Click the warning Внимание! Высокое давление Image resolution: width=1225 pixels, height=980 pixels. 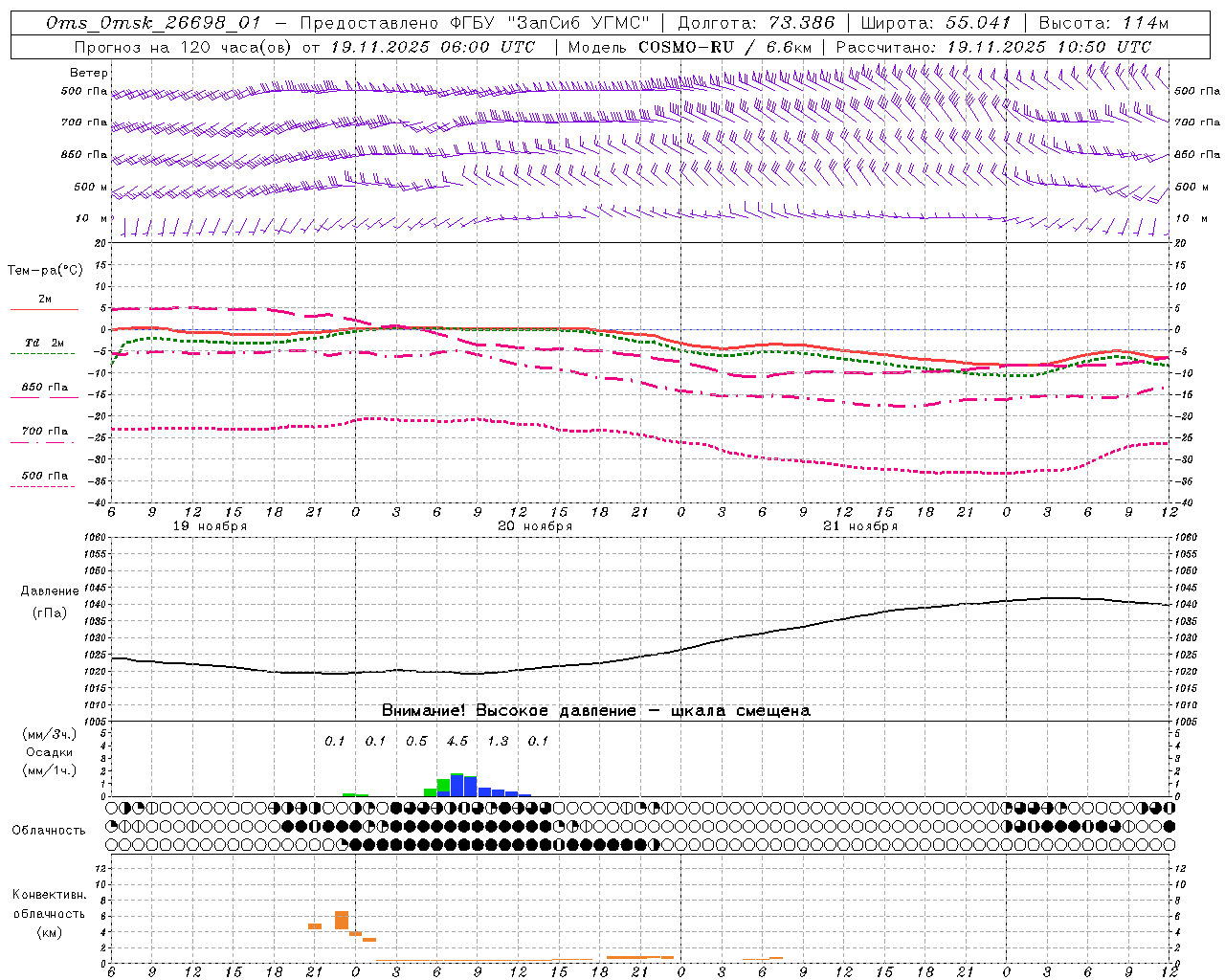tap(508, 711)
